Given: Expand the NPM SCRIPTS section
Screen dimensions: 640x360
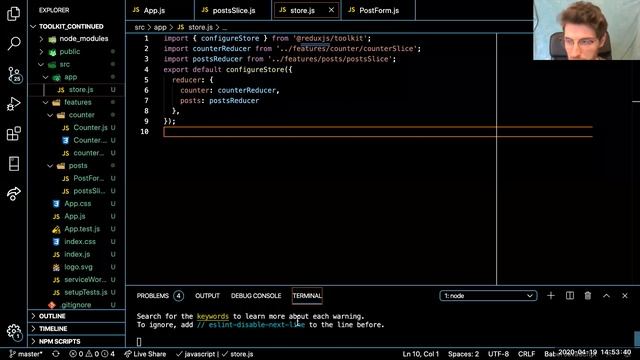Looking at the screenshot, I should tap(76, 341).
